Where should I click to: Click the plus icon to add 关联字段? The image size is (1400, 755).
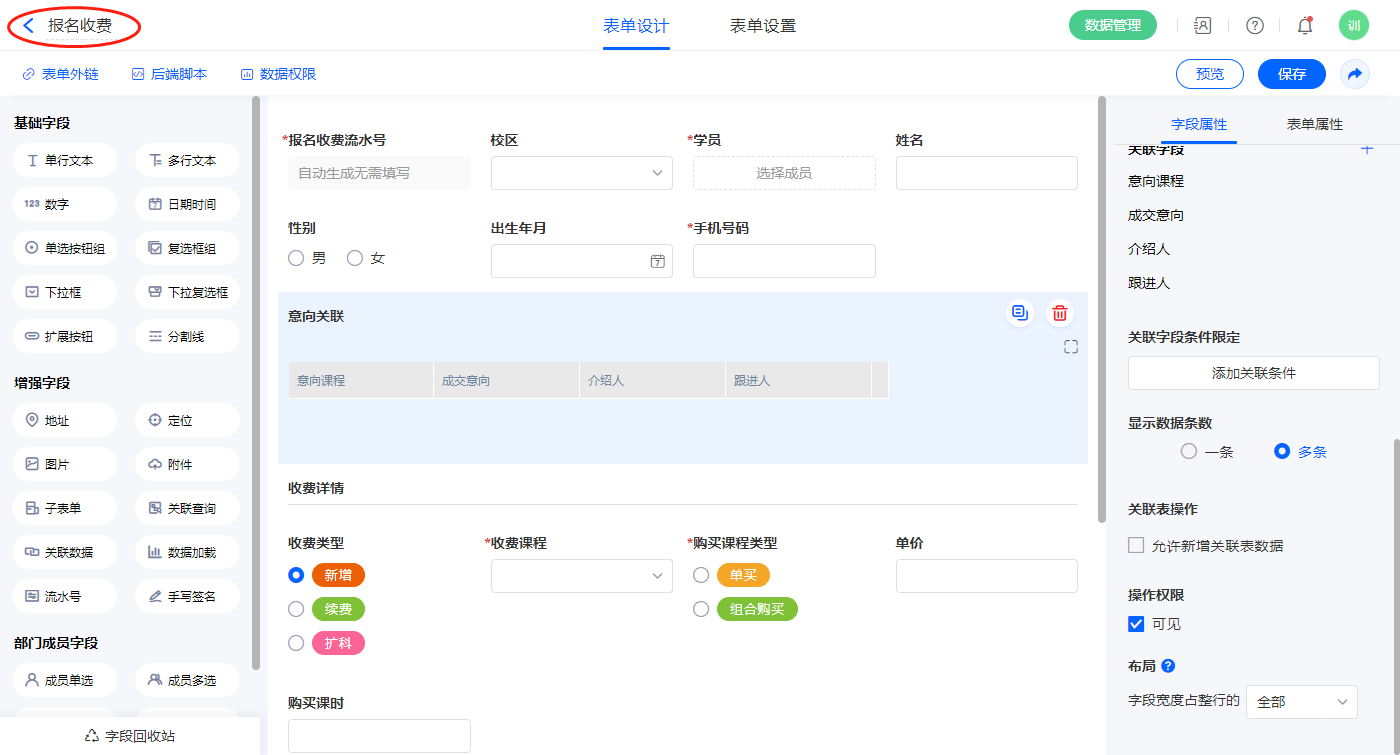coord(1367,149)
